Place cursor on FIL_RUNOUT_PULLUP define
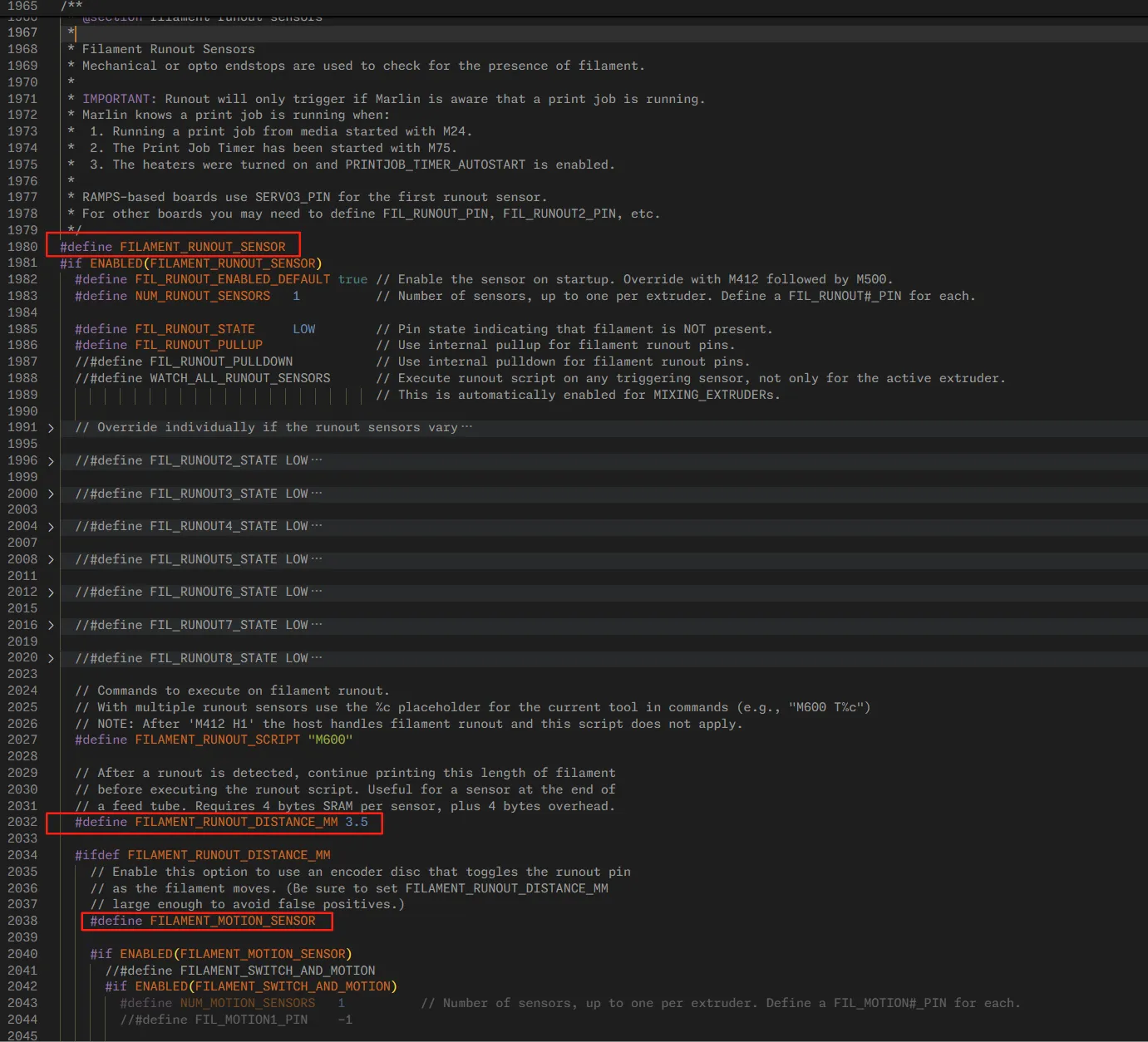The width and height of the screenshot is (1148, 1042). pos(199,345)
